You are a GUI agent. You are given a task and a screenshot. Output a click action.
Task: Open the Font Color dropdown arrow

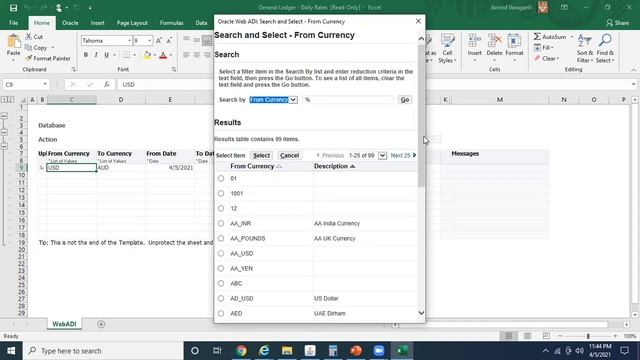pyautogui.click(x=171, y=55)
